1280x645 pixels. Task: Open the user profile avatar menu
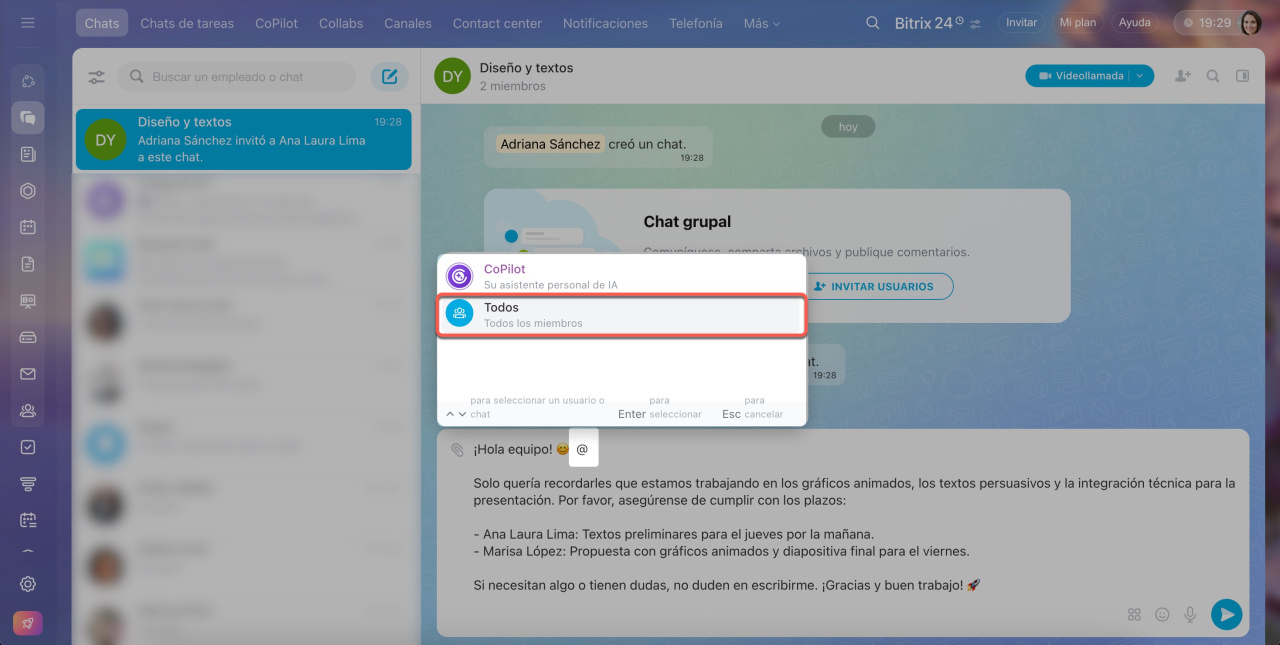pos(1250,23)
